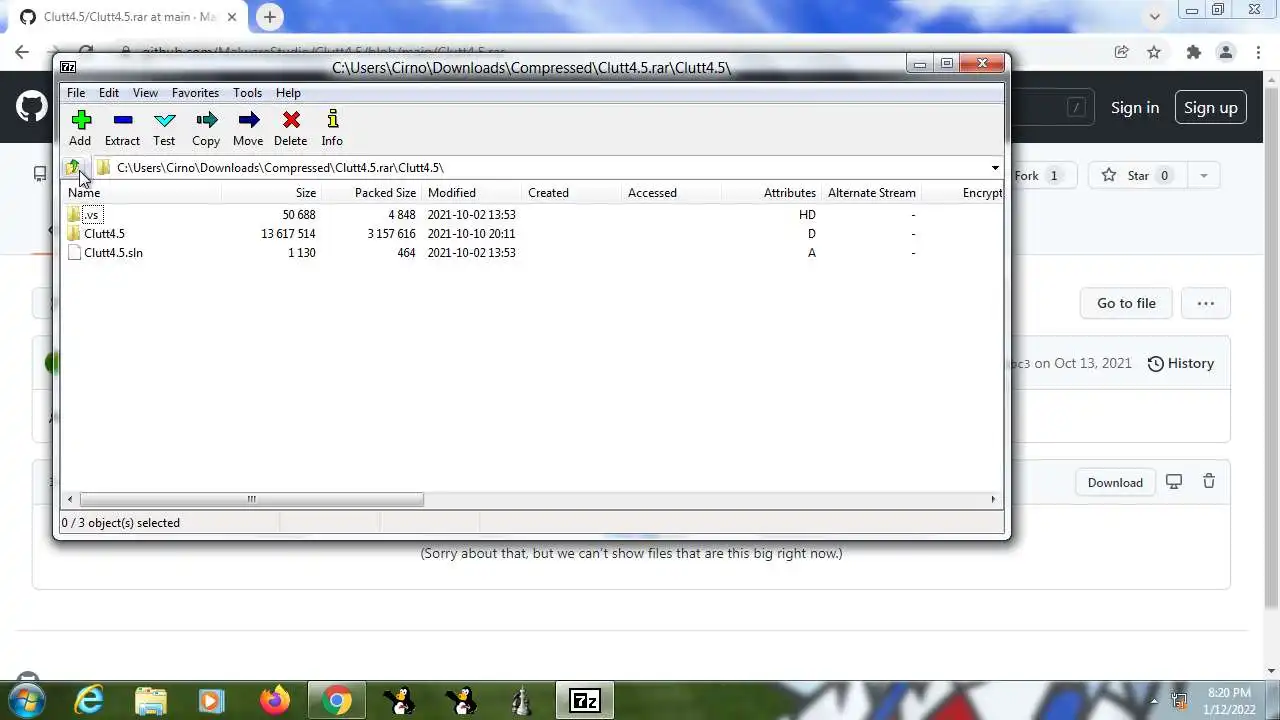This screenshot has height=720, width=1280.
Task: Open with desktop icon on GitHub page
Action: tap(1174, 481)
